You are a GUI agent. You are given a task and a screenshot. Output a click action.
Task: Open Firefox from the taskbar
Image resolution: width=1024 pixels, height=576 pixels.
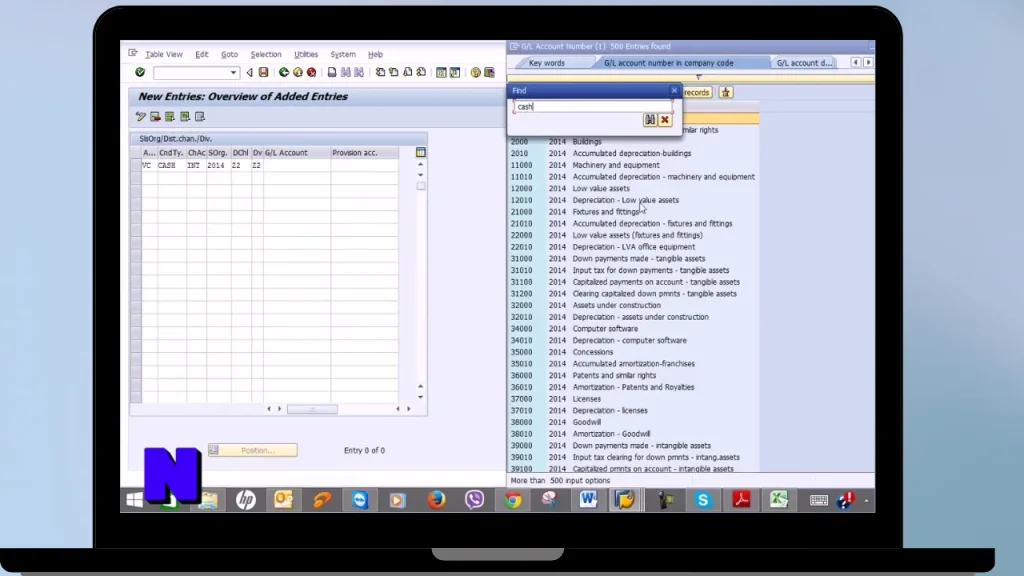click(436, 500)
